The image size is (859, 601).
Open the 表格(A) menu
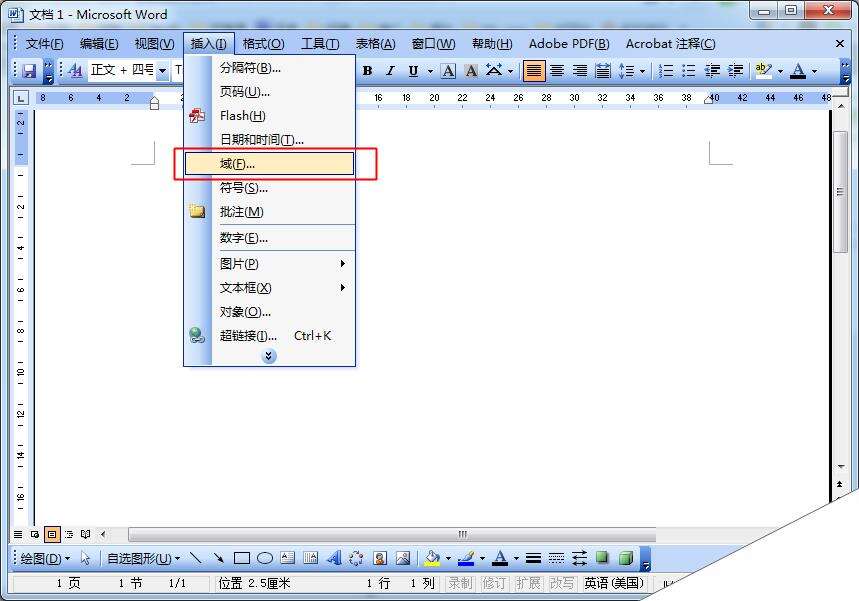click(376, 44)
